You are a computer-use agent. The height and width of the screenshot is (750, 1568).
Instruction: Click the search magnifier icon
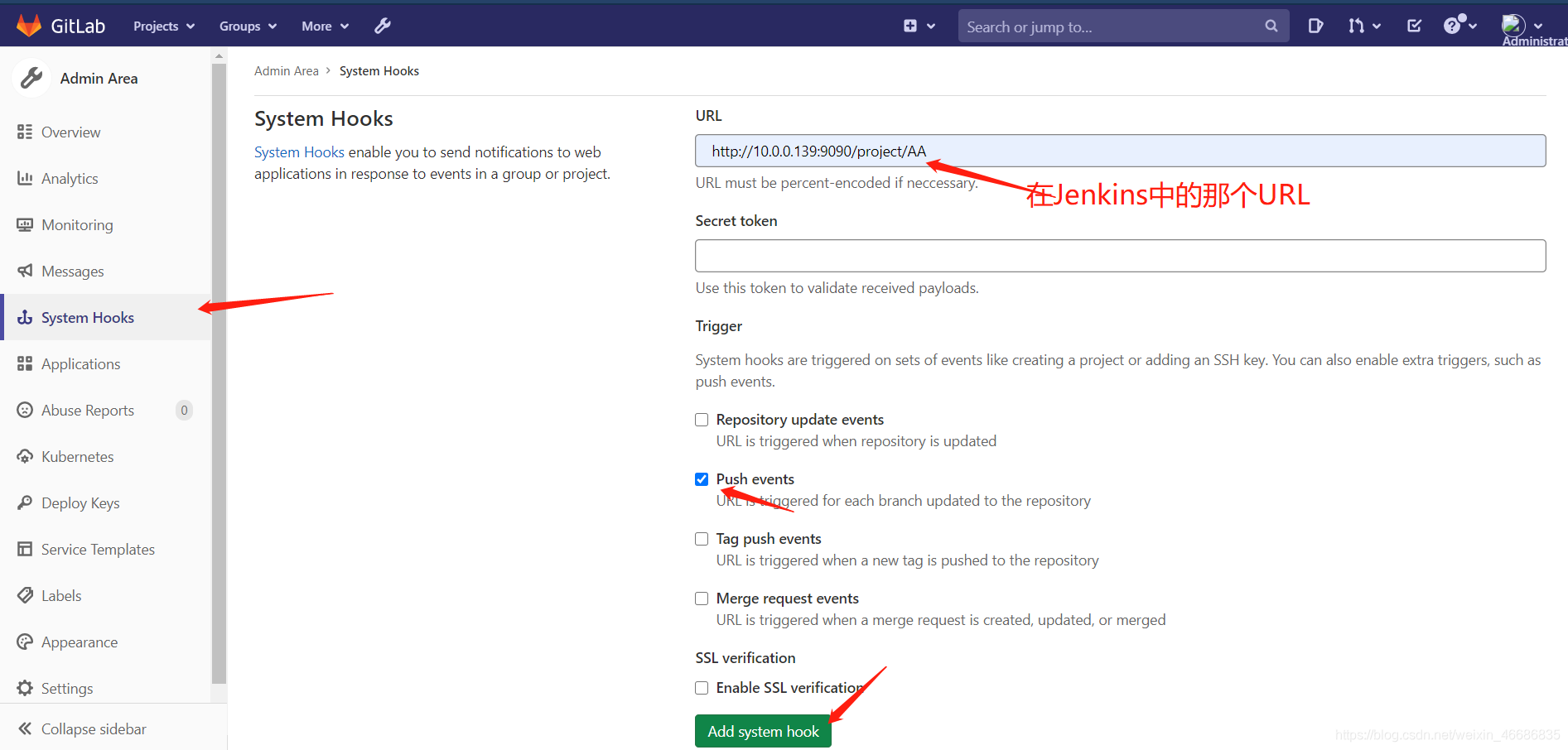[1271, 26]
